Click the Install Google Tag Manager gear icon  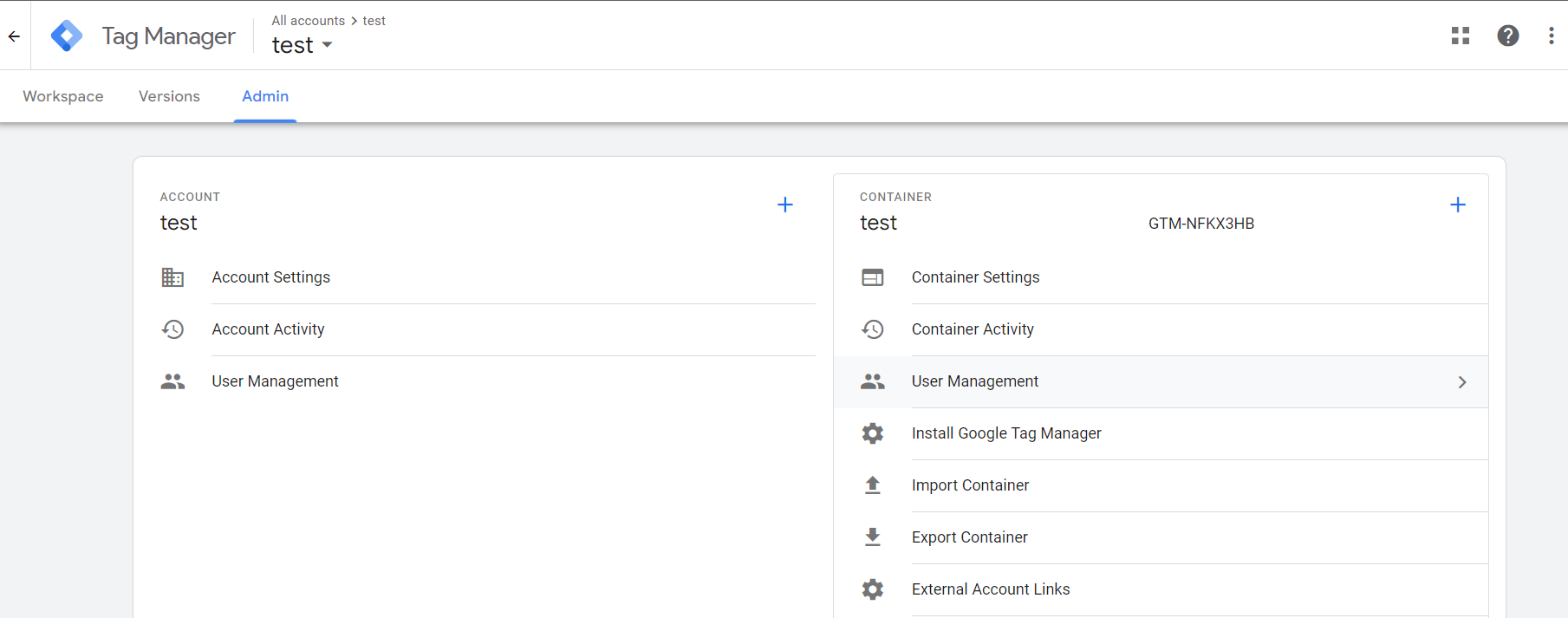coord(873,433)
